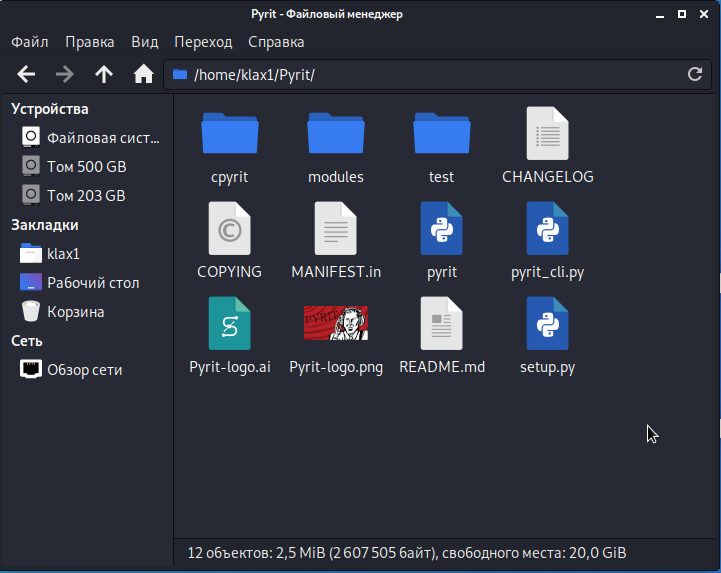Open Корзина in the sidebar

pos(75,312)
